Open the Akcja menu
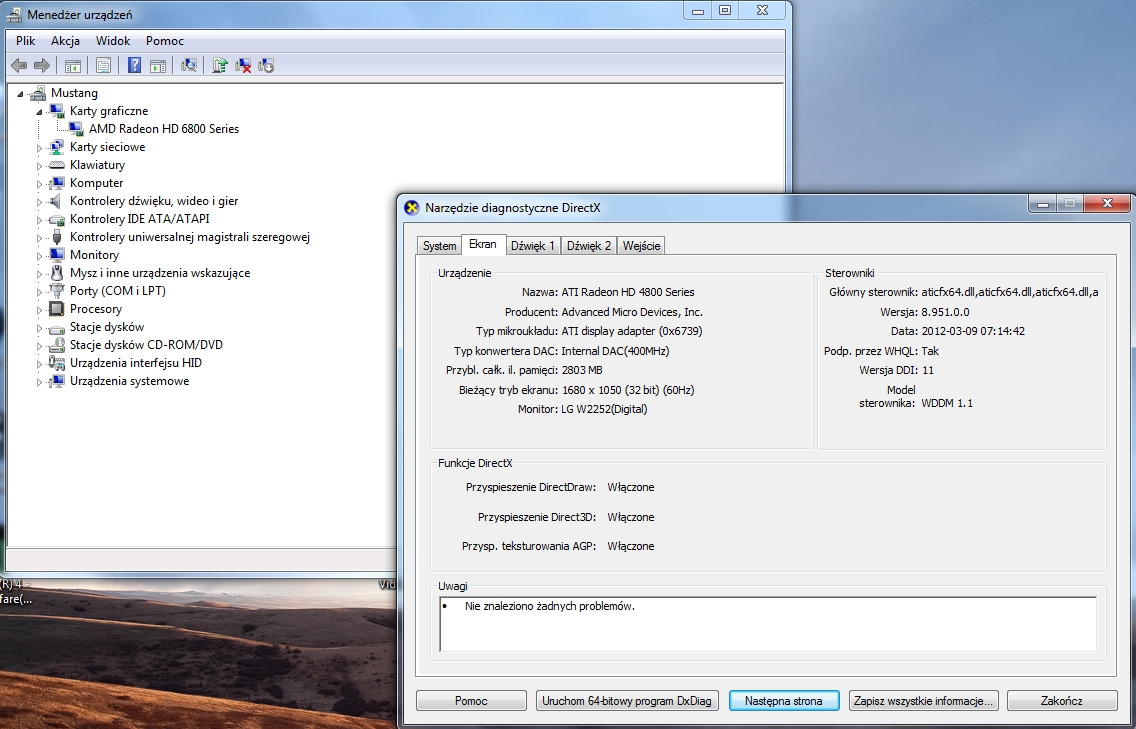This screenshot has width=1136, height=729. point(65,41)
